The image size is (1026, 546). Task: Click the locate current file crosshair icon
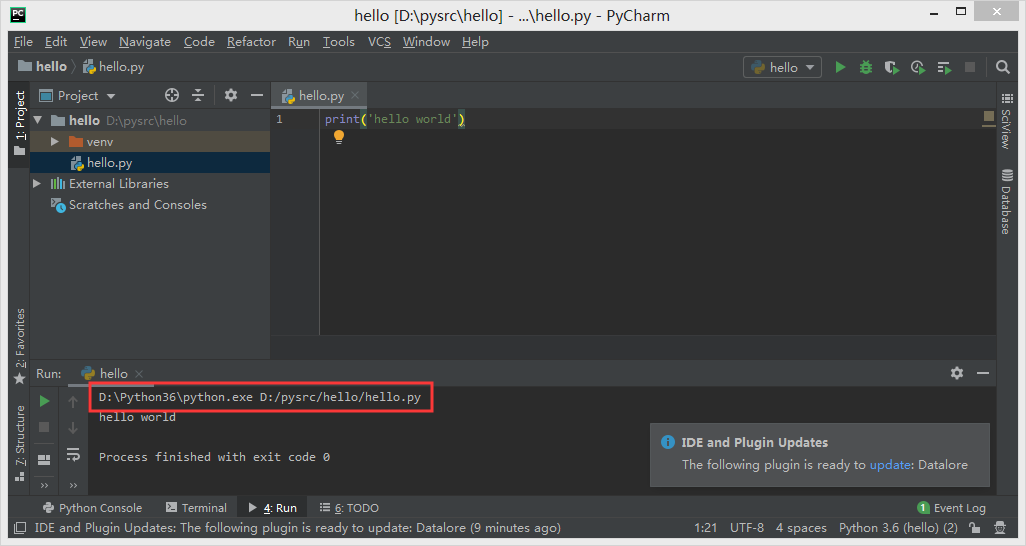172,95
